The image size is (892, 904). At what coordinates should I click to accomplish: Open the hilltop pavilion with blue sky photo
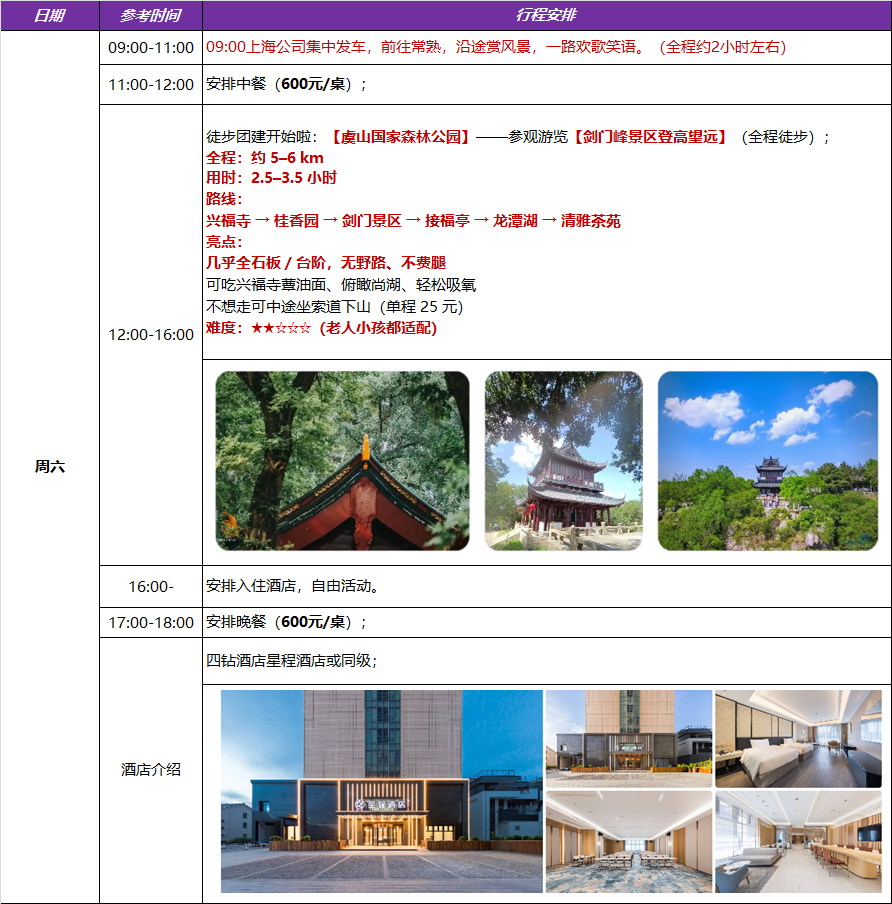pos(767,461)
